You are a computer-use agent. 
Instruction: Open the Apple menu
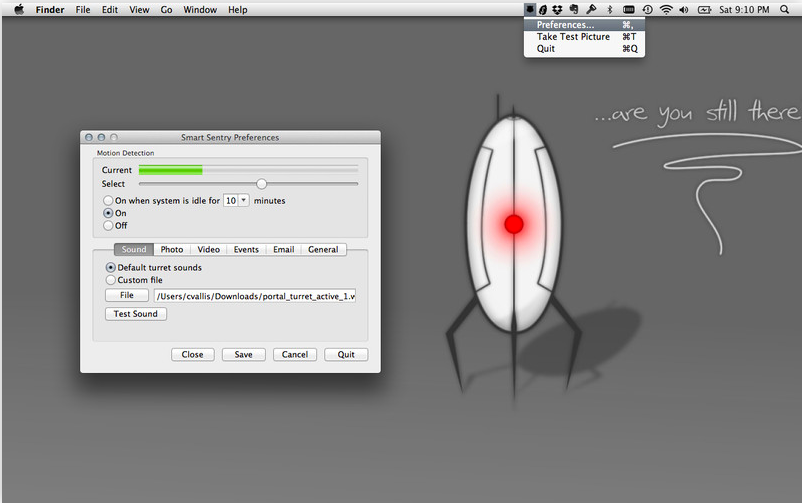(18, 9)
